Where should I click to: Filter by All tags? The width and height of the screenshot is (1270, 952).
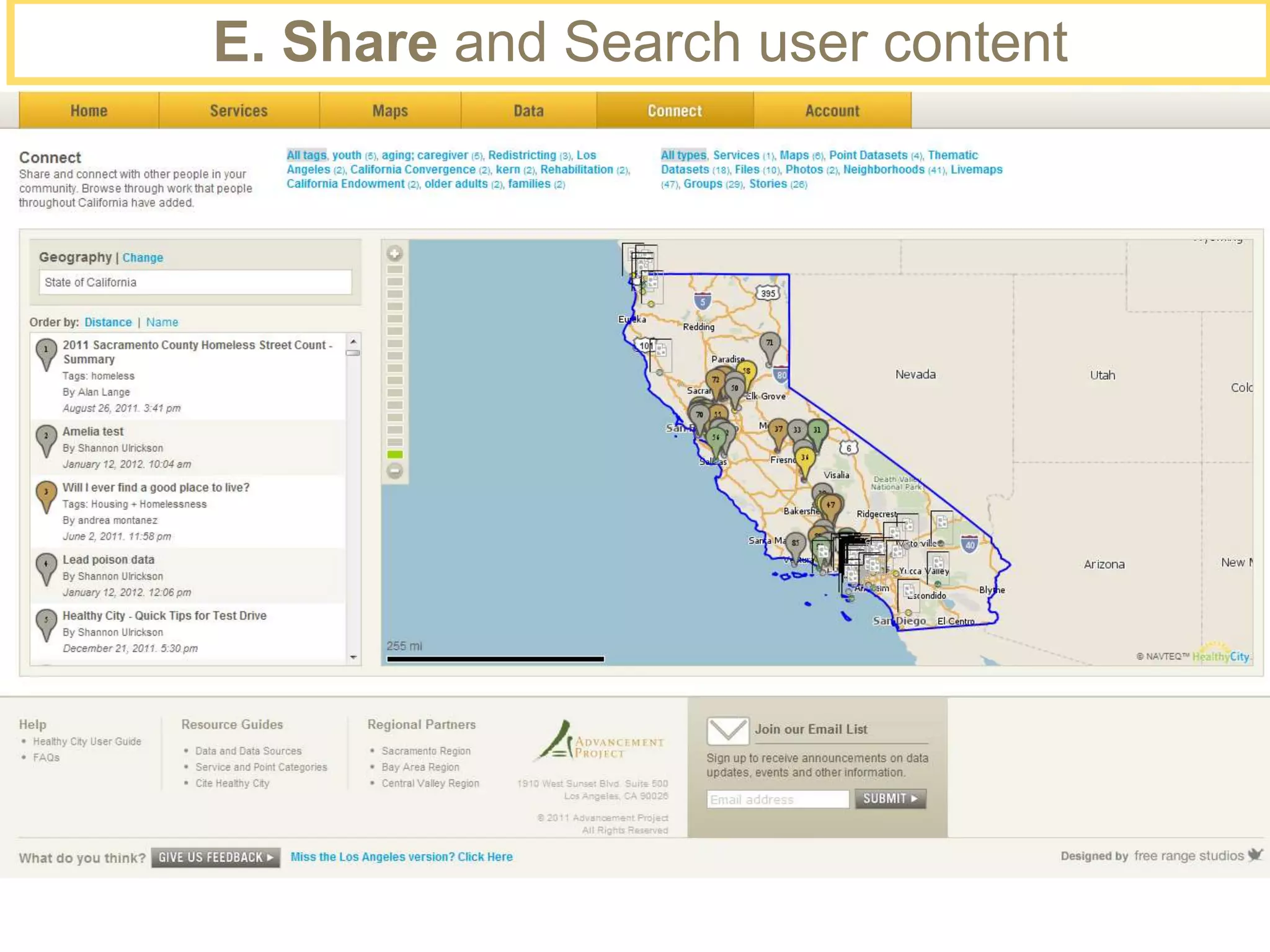tap(306, 155)
